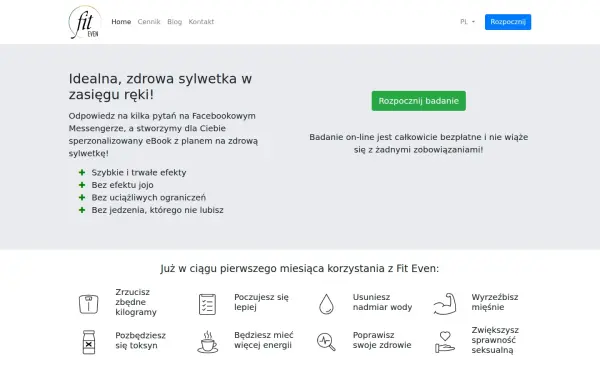This screenshot has width=600, height=375.
Task: Click the text Usuniesz nadmiar wody
Action: click(x=382, y=302)
